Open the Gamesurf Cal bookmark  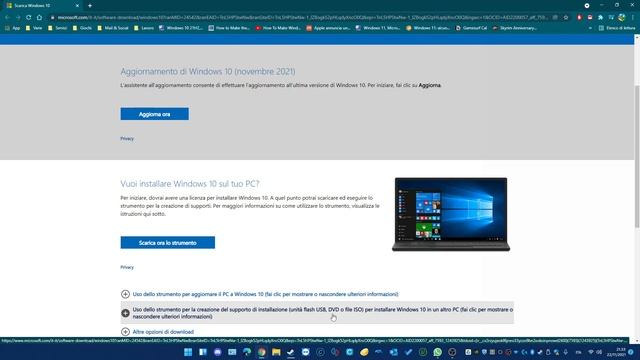pos(471,28)
